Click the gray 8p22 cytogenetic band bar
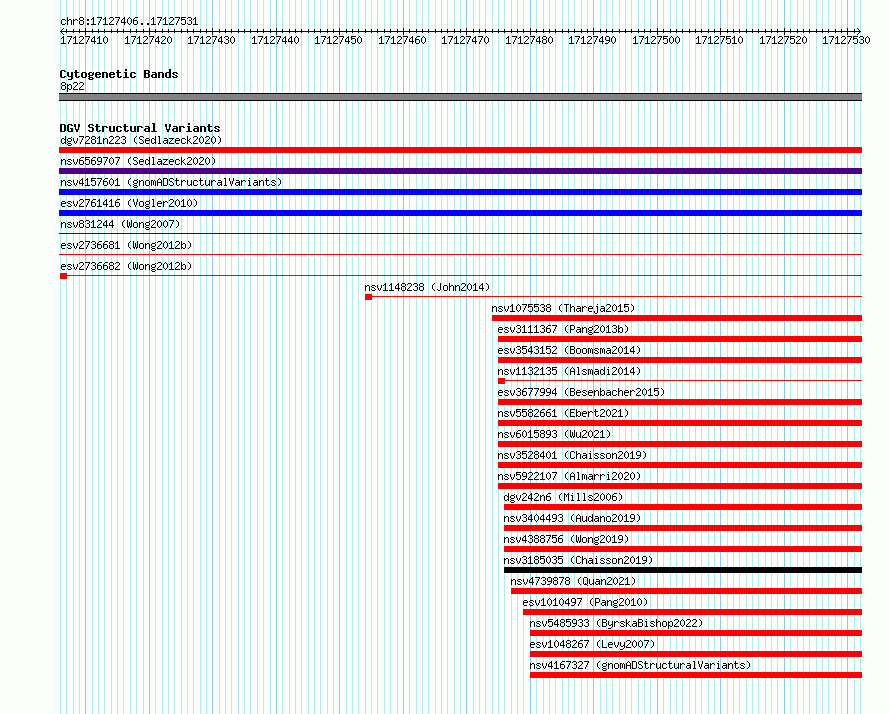This screenshot has width=890, height=714. [460, 97]
